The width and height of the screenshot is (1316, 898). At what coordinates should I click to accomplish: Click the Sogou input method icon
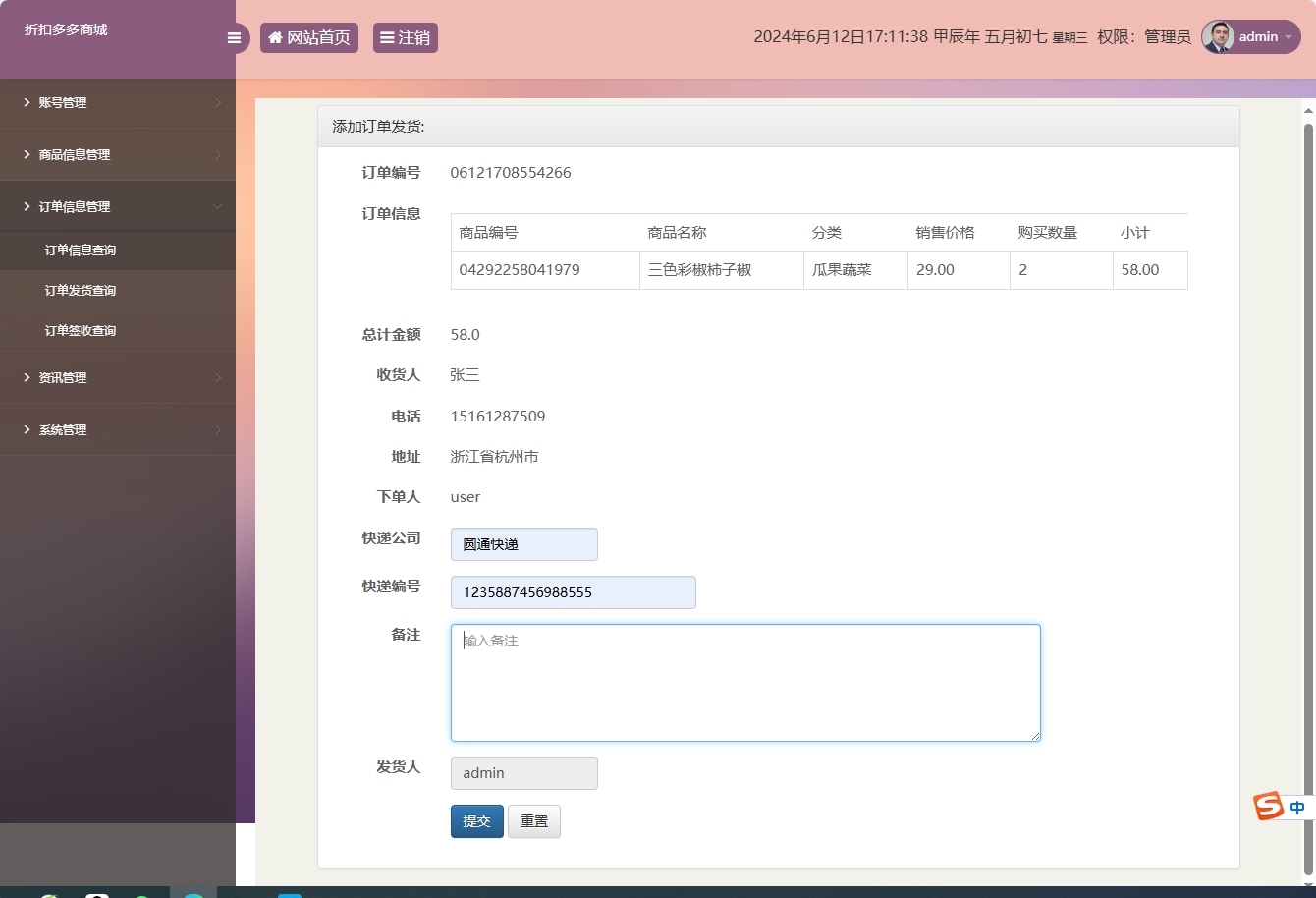pyautogui.click(x=1267, y=806)
